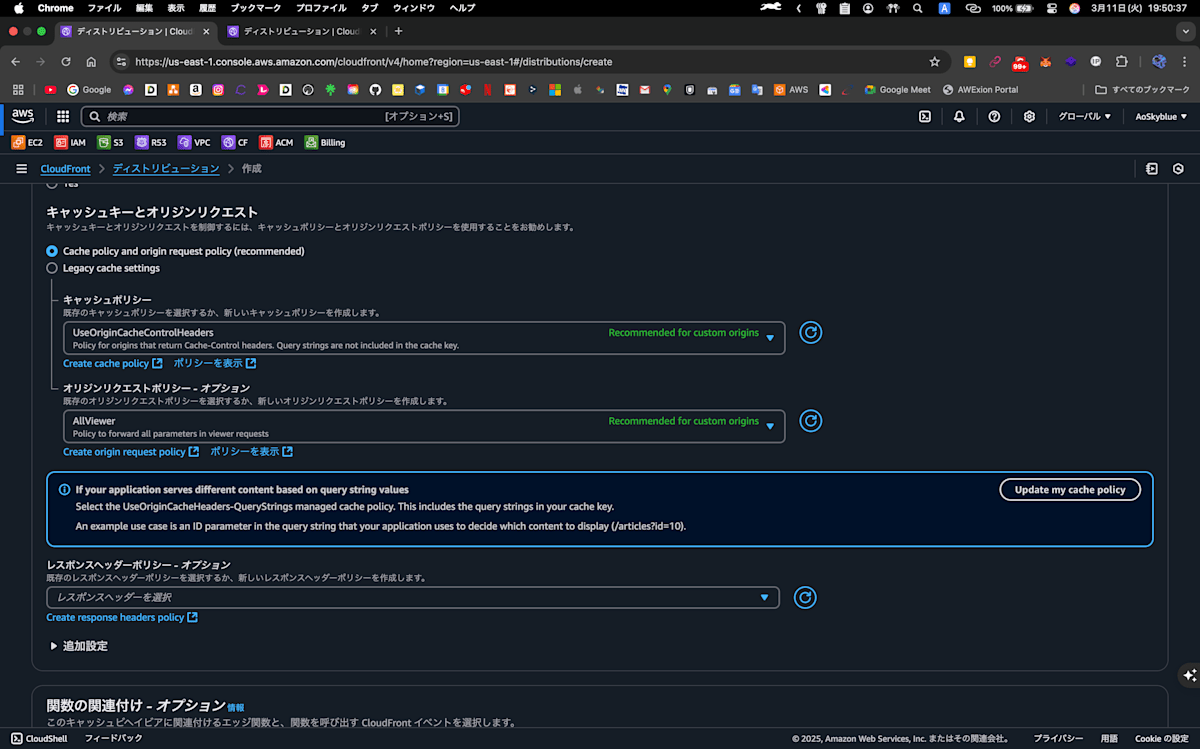The image size is (1200, 749).
Task: Open the 履歴 menu
Action: tap(208, 8)
